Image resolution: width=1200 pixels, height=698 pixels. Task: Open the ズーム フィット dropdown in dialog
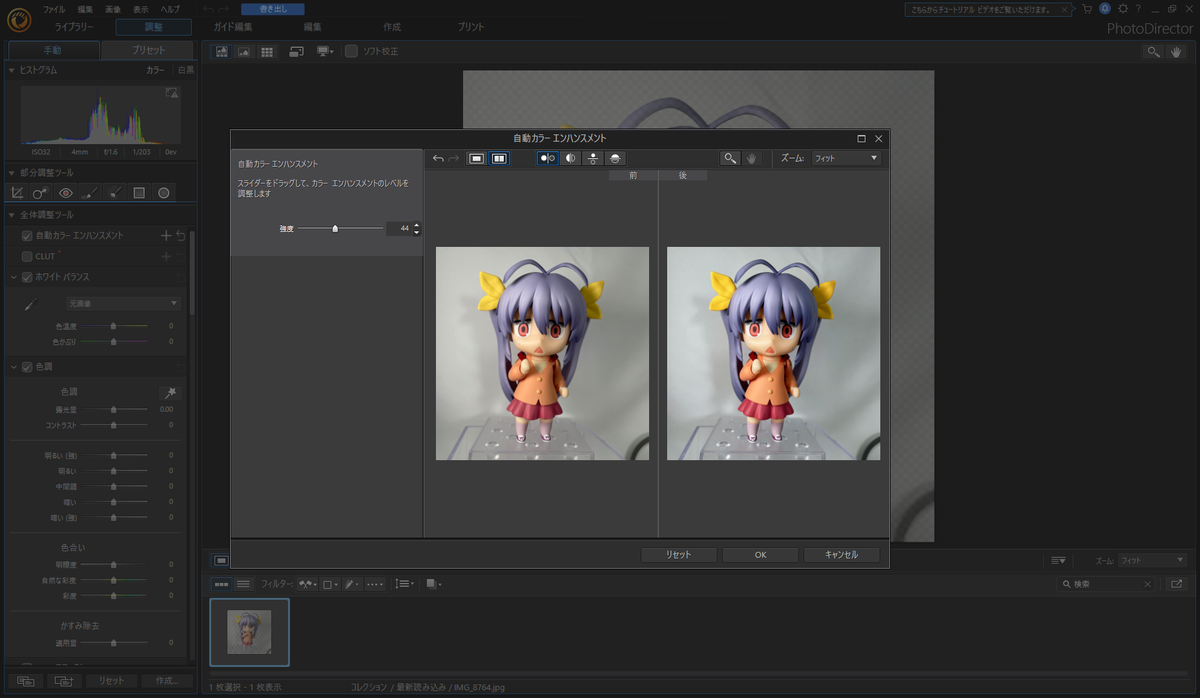coord(846,158)
